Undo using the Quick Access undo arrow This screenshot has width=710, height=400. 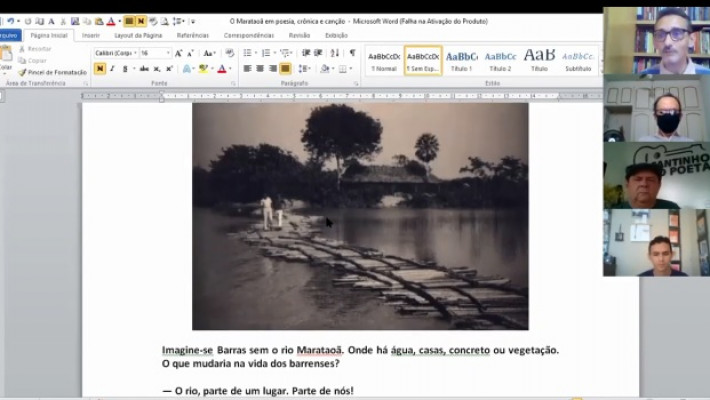10,21
